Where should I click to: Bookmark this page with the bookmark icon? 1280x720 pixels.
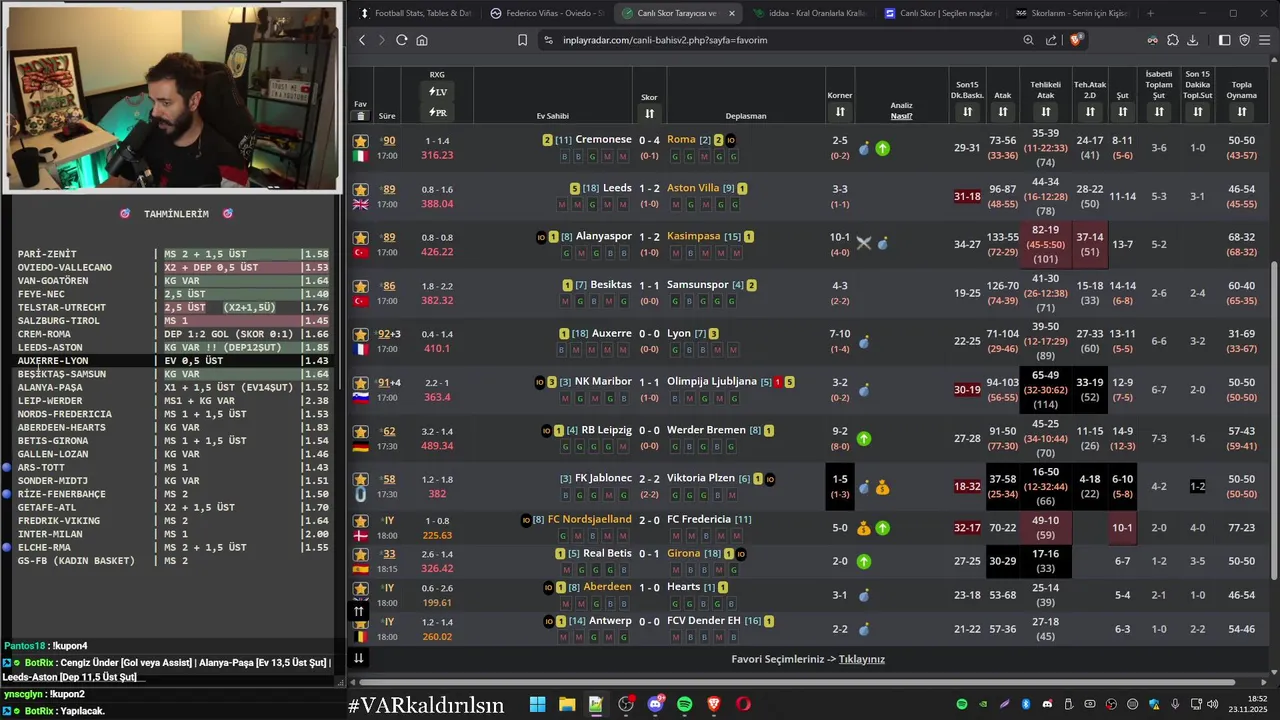click(522, 40)
